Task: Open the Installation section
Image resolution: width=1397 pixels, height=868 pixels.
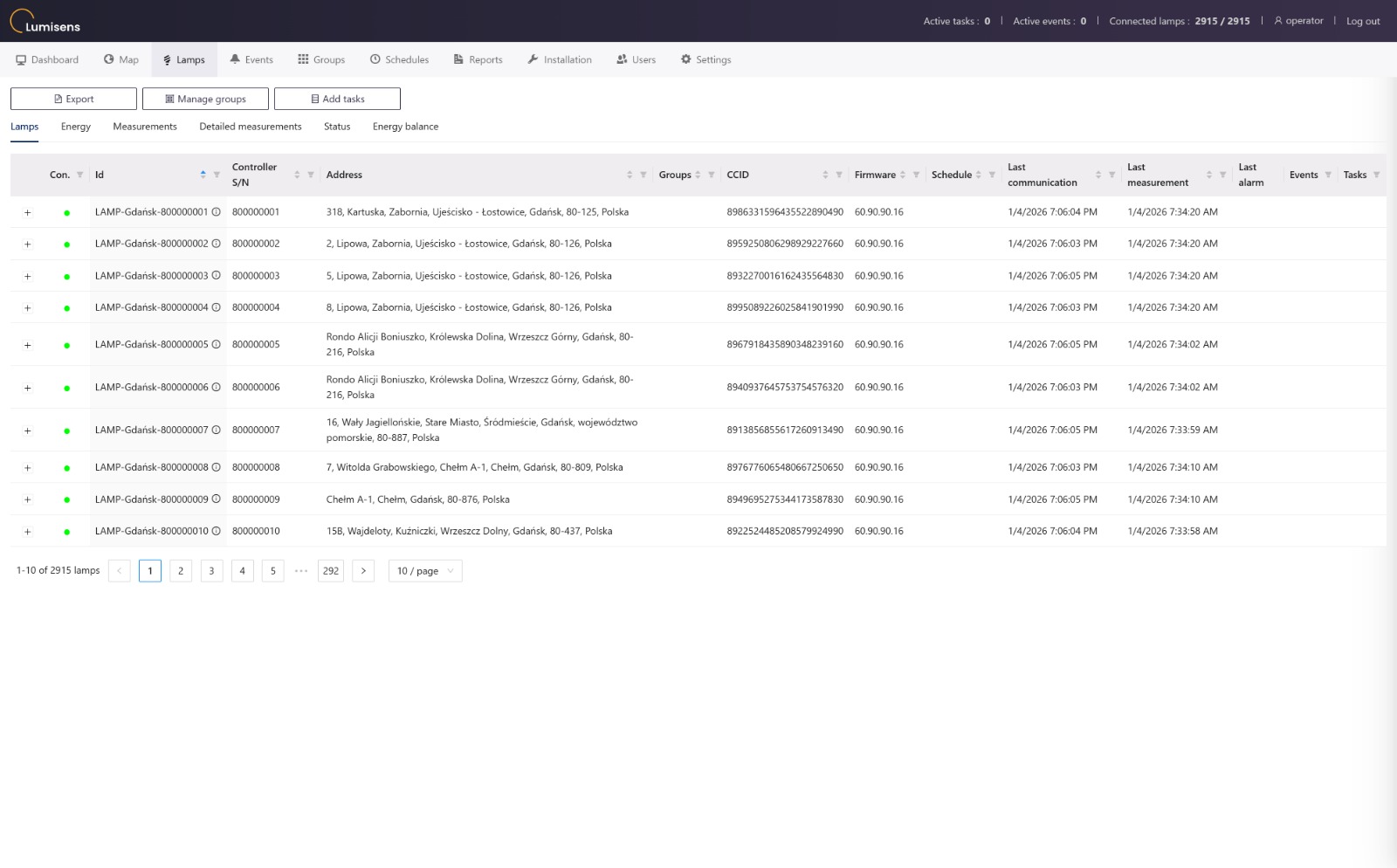Action: [x=560, y=59]
